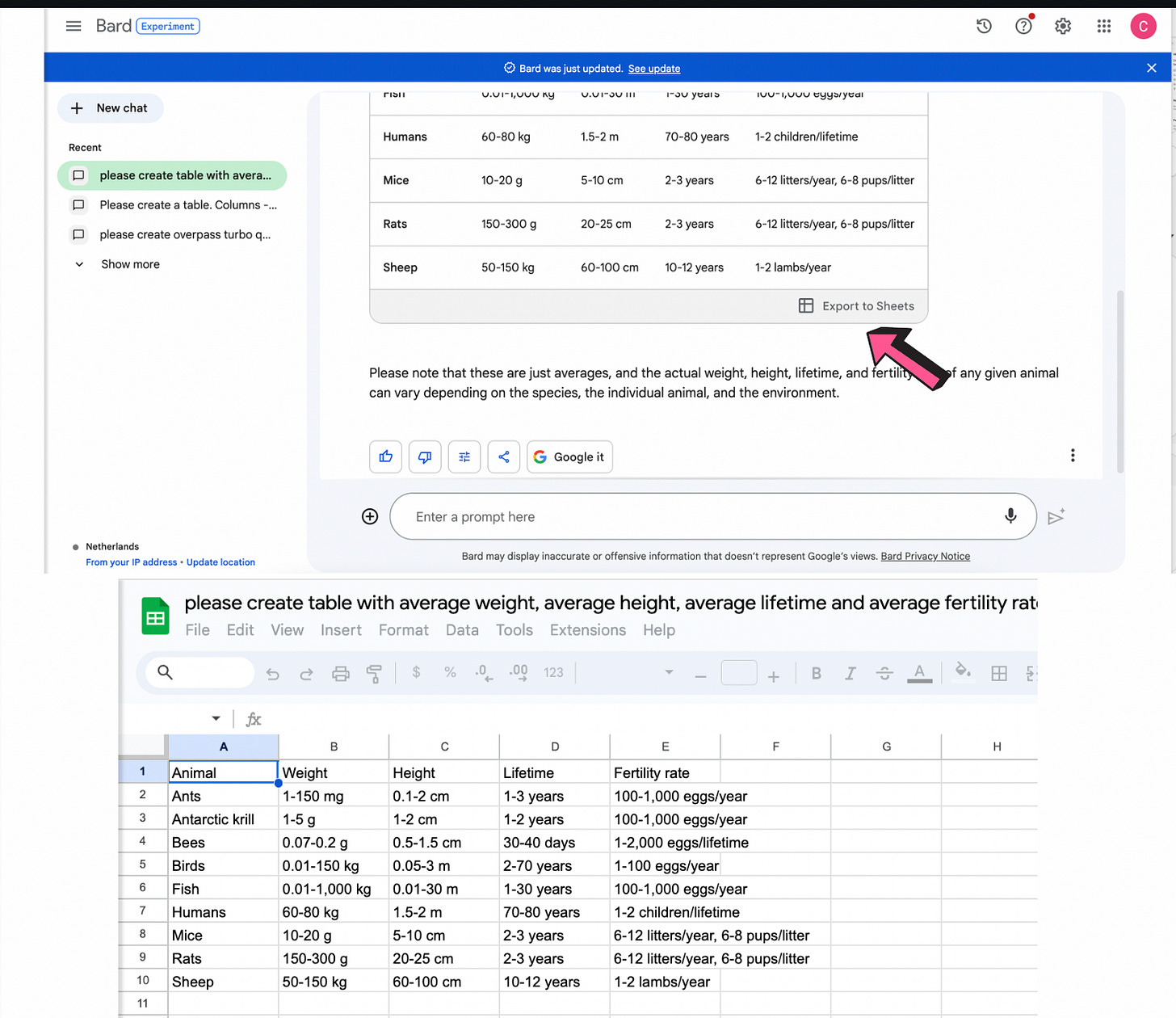Open the Sheets File menu
The width and height of the screenshot is (1176, 1018).
(x=197, y=630)
